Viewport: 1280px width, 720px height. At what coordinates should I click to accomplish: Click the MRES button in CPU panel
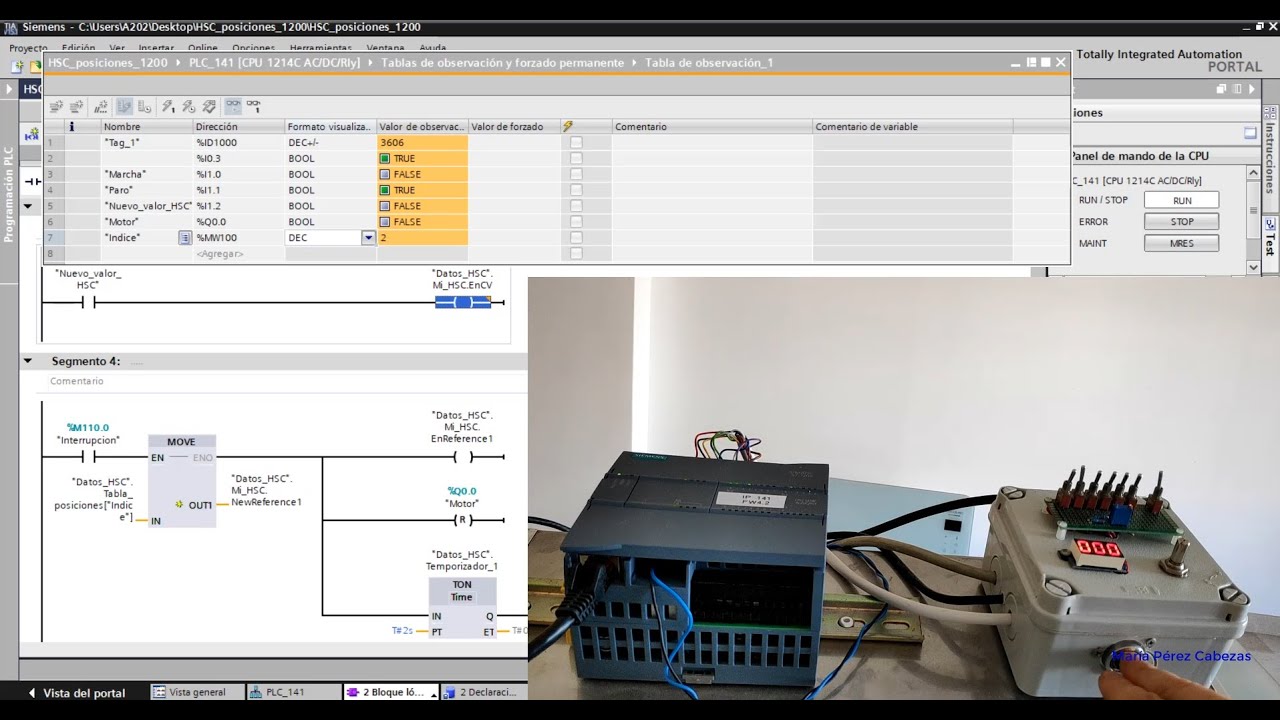click(x=1182, y=243)
